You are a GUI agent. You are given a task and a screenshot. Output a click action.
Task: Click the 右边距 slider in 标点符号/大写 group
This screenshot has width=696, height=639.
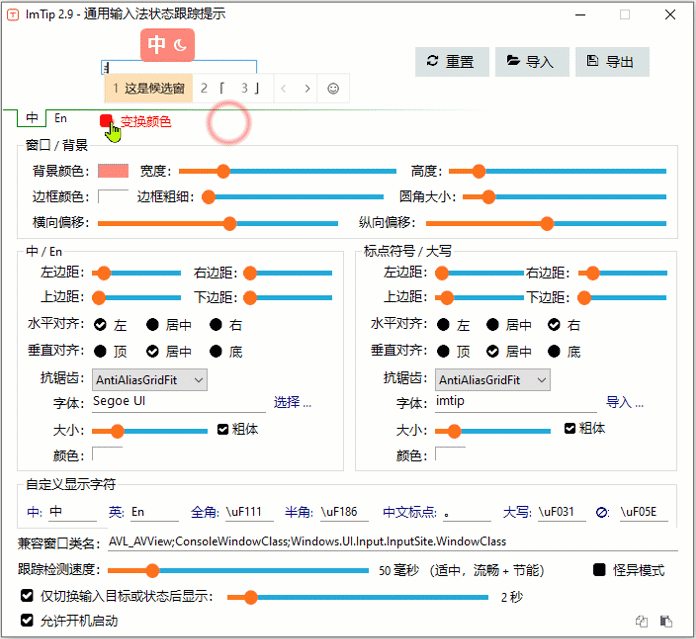[622, 273]
